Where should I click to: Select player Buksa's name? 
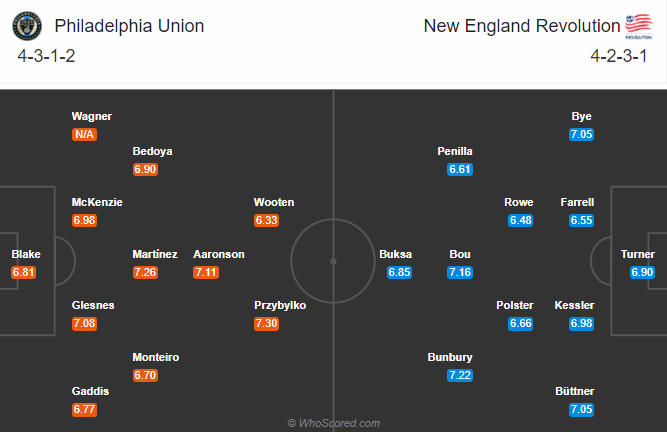(396, 254)
